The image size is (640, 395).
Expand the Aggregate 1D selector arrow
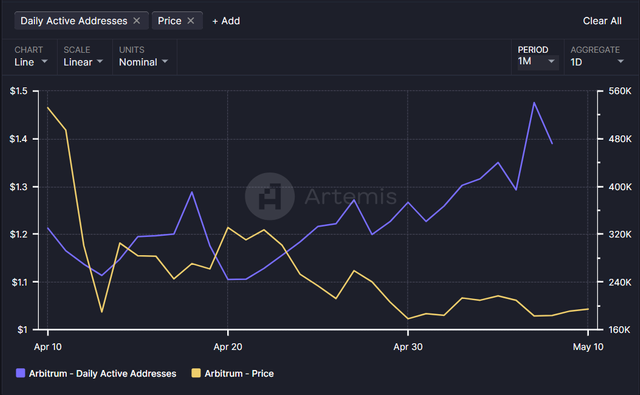tap(620, 62)
